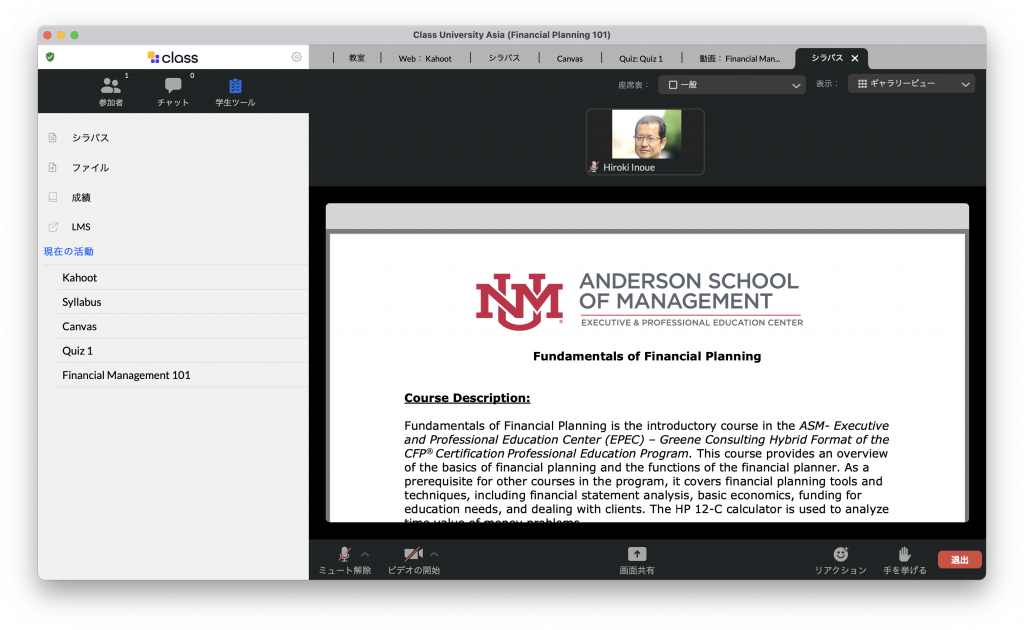
Task: Click the Anderson School of Management logo
Action: click(639, 301)
